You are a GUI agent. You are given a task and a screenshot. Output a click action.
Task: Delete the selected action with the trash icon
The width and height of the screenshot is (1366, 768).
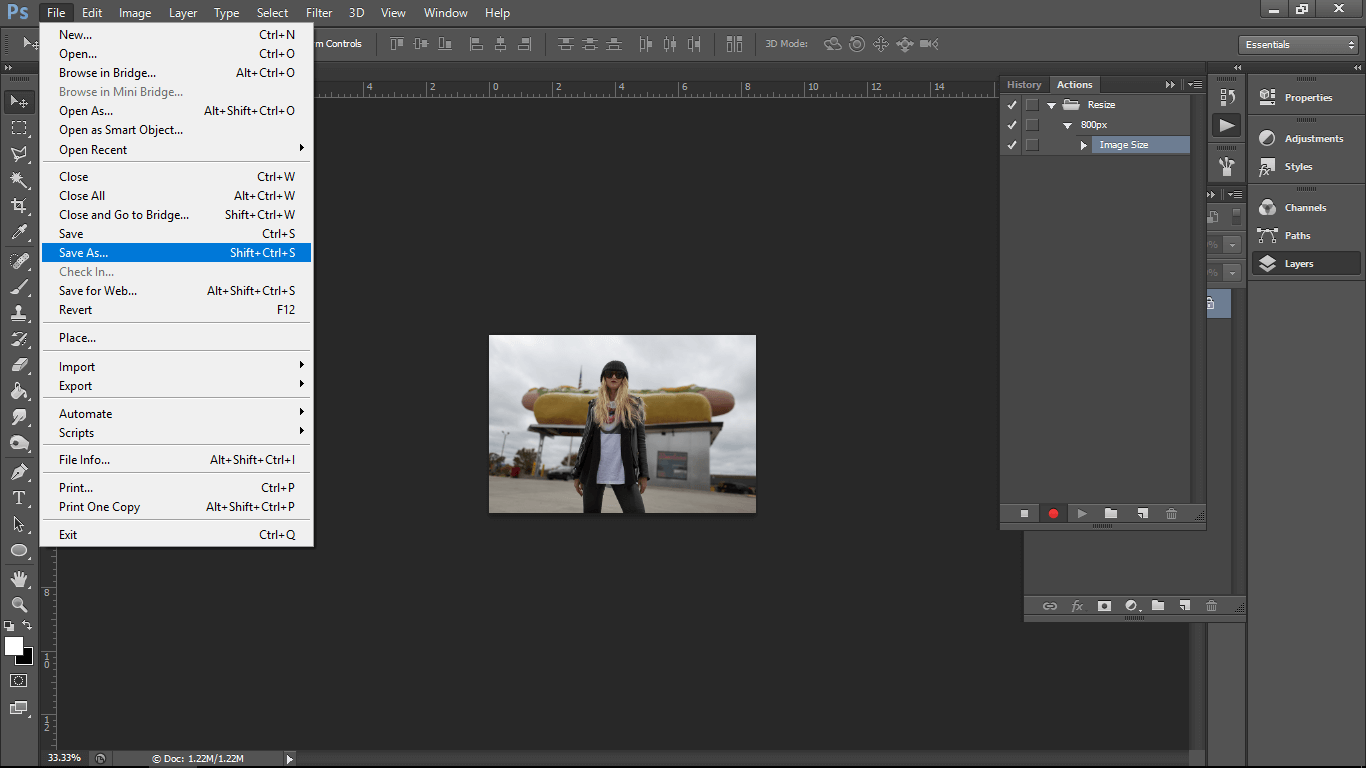point(1171,513)
